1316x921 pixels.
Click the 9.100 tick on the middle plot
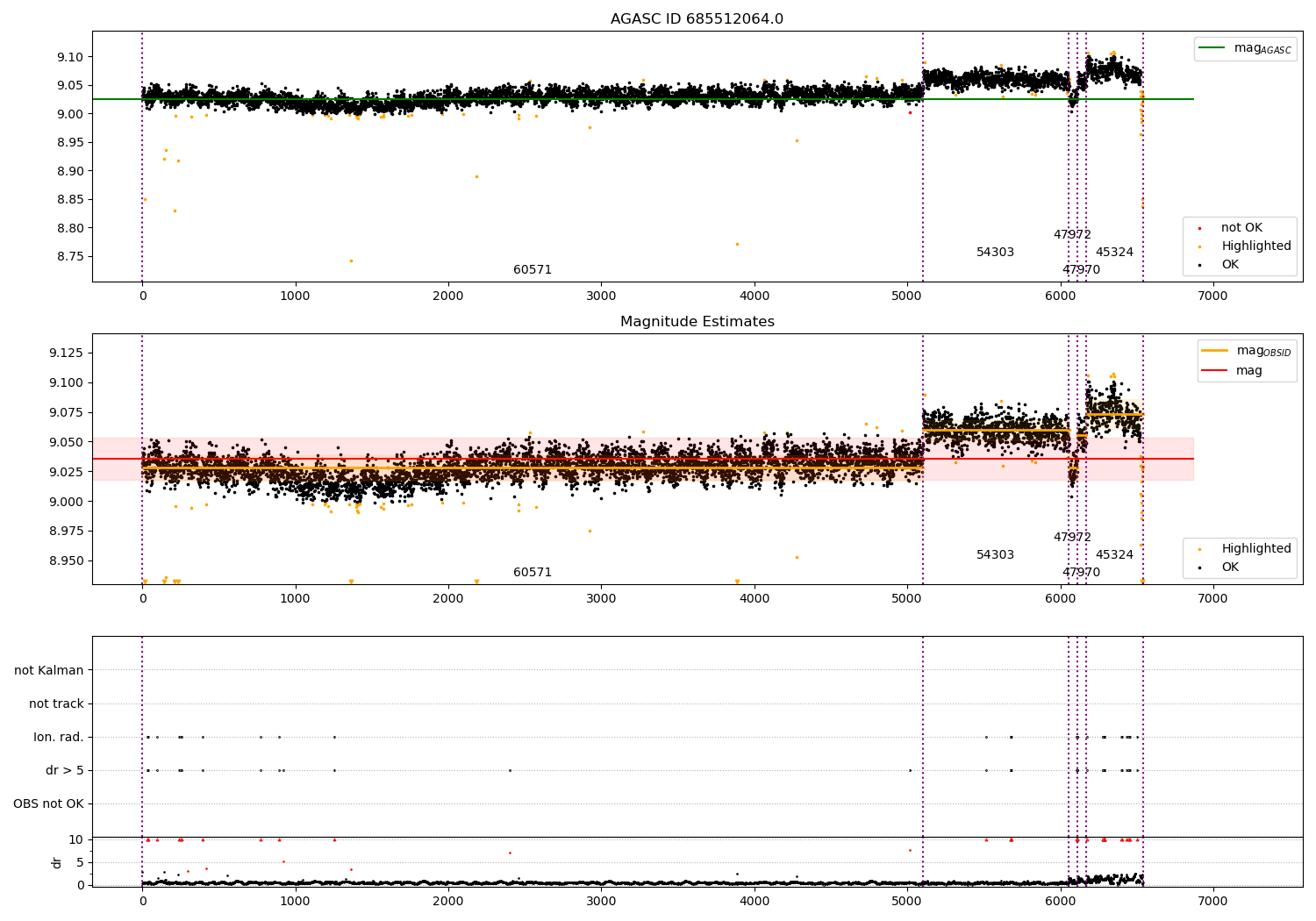point(67,383)
